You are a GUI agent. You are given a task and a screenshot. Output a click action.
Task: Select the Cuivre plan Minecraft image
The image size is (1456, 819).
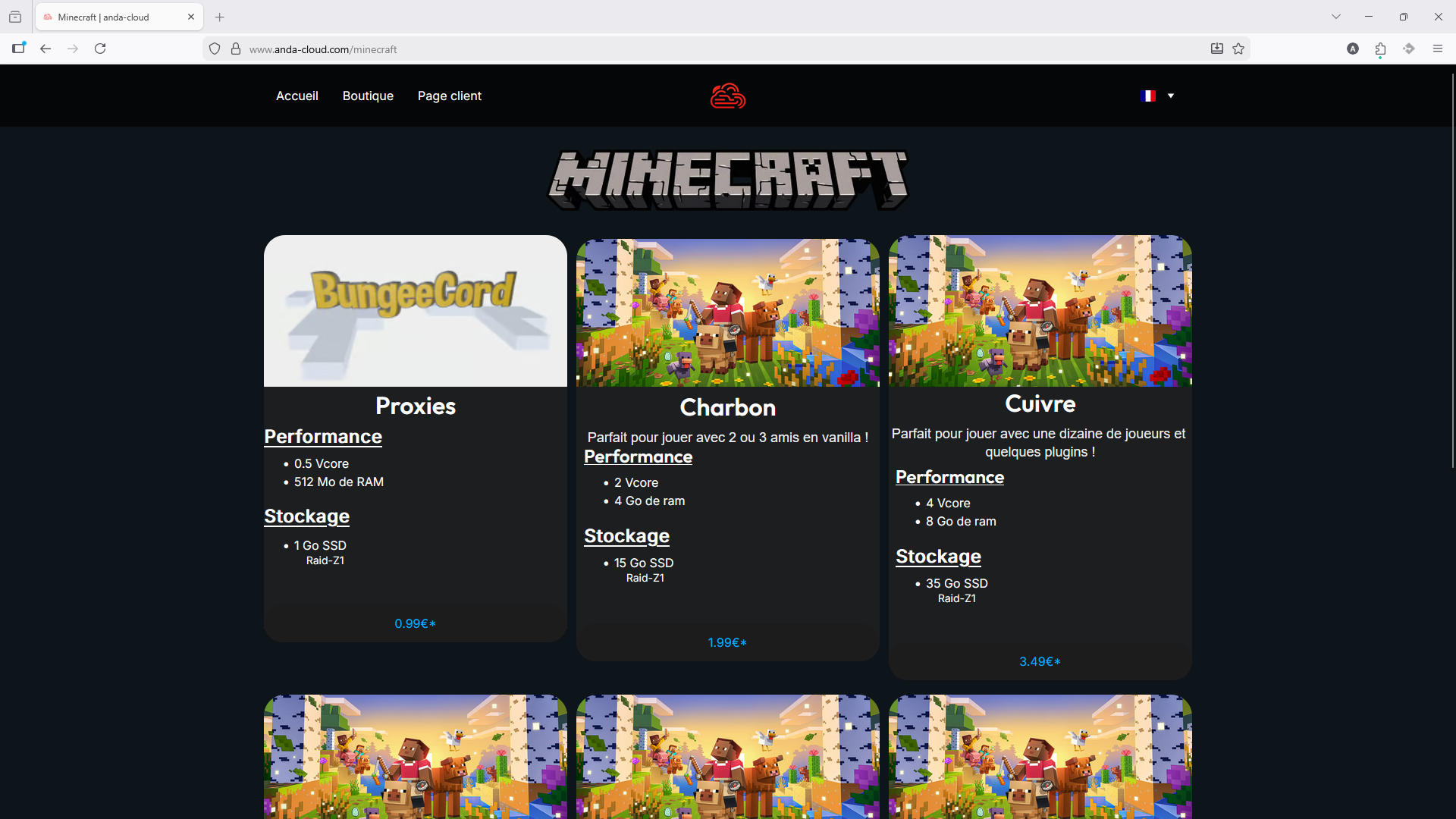1040,311
